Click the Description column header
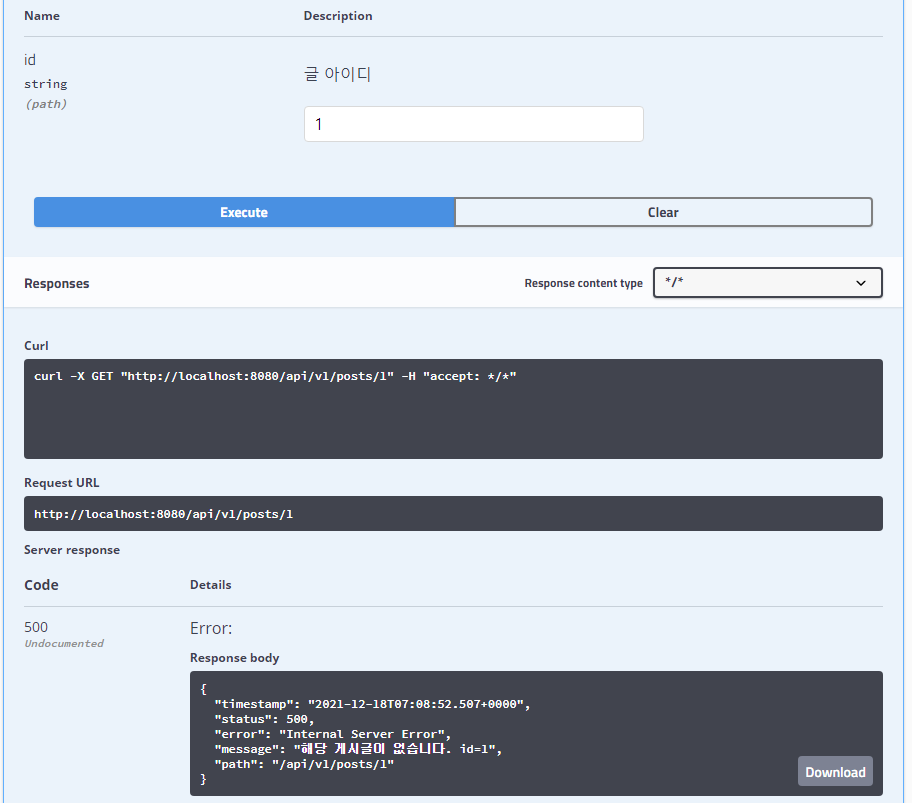This screenshot has height=803, width=912. [x=338, y=16]
